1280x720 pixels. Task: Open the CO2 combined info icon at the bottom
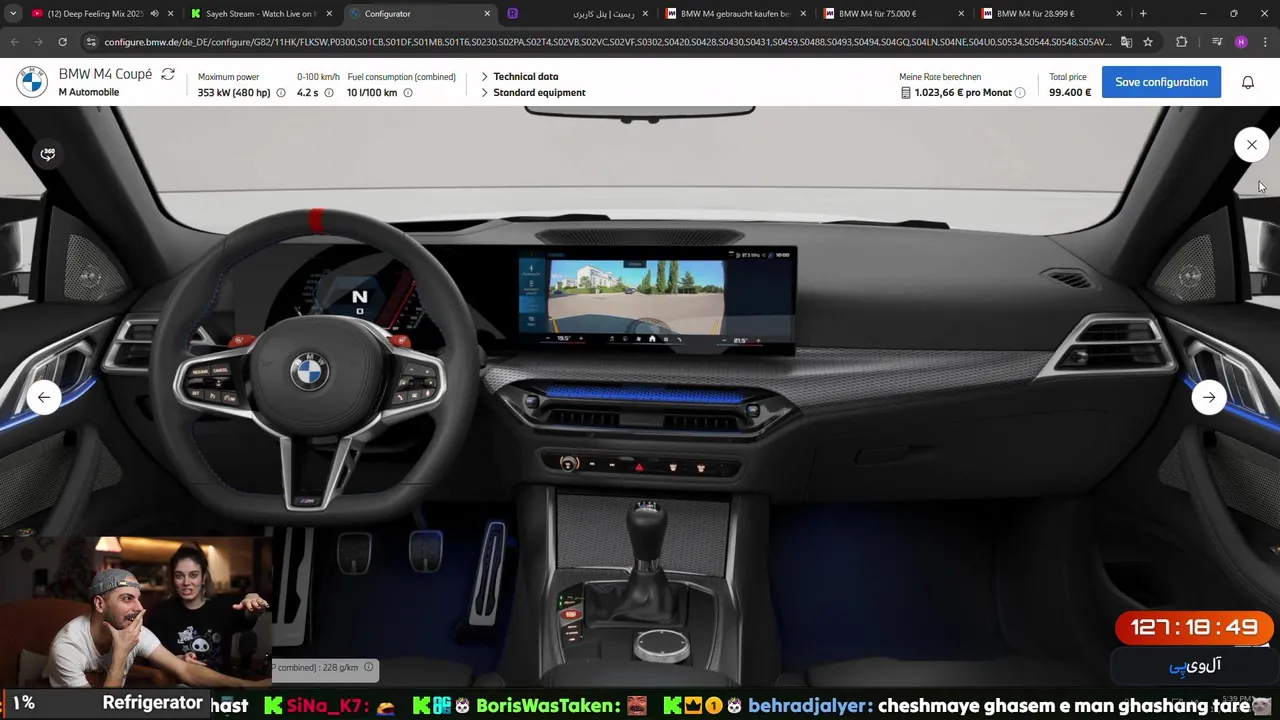[x=368, y=667]
